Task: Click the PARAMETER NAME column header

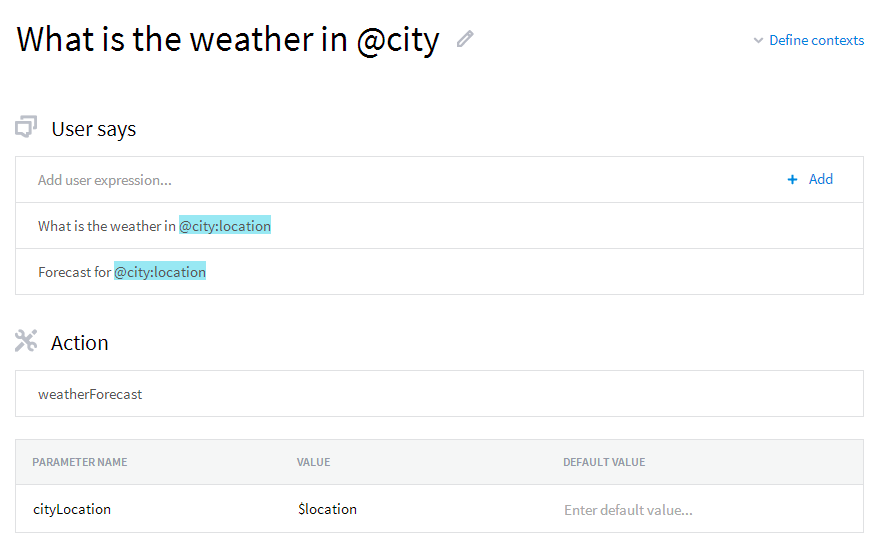Action: tap(80, 462)
